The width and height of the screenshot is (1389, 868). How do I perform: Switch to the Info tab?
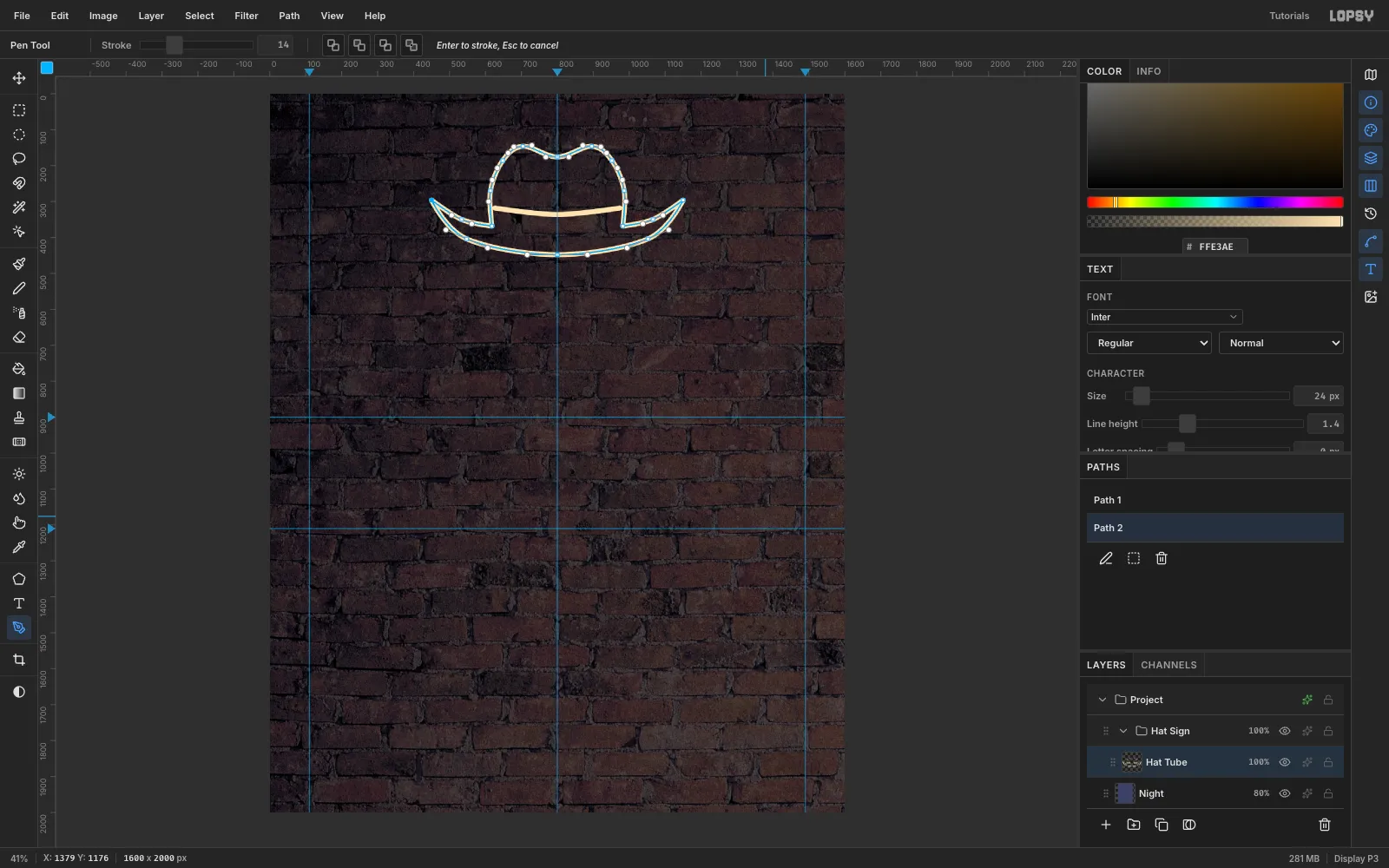(1149, 71)
